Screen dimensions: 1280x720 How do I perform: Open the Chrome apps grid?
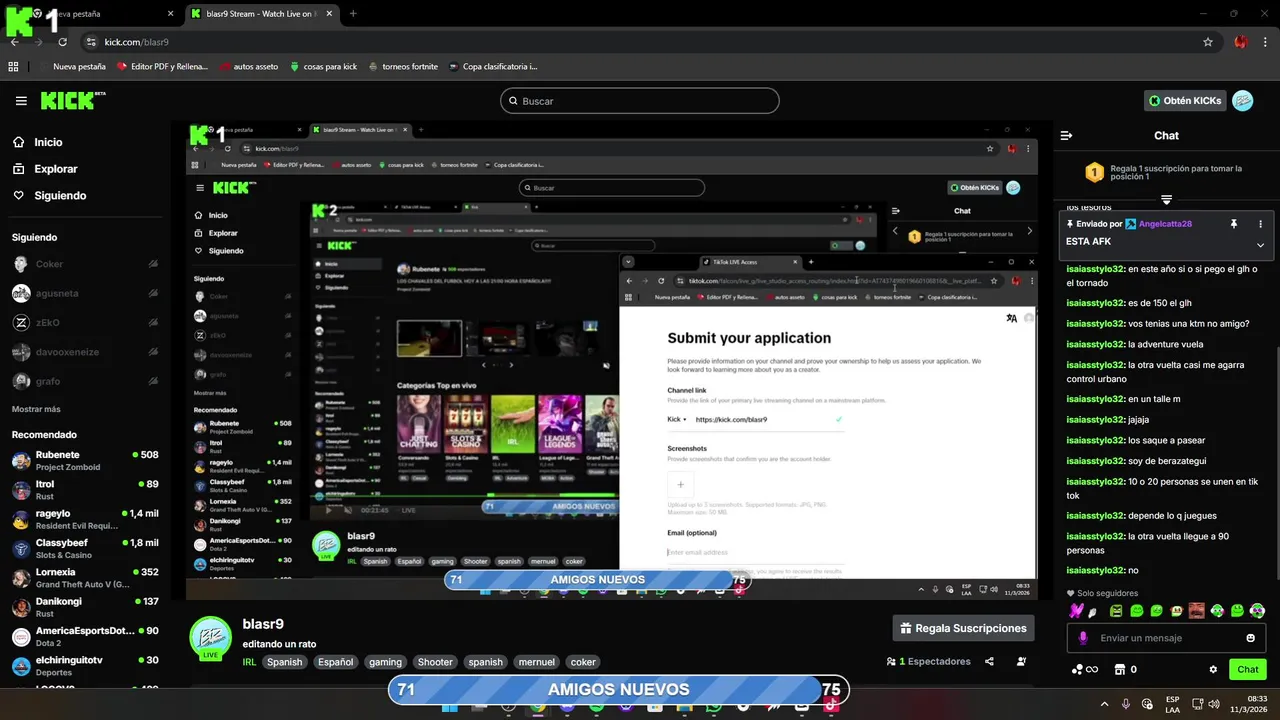(13, 67)
